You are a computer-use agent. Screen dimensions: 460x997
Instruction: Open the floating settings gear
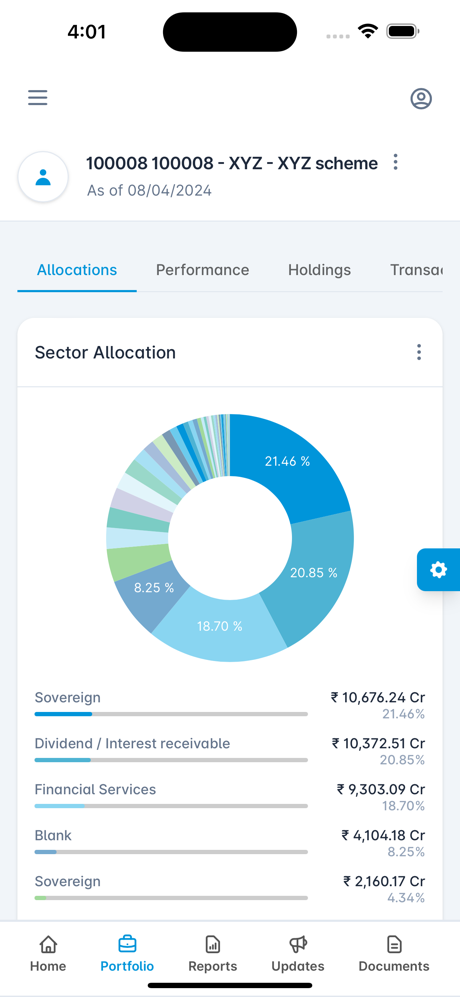coord(438,570)
